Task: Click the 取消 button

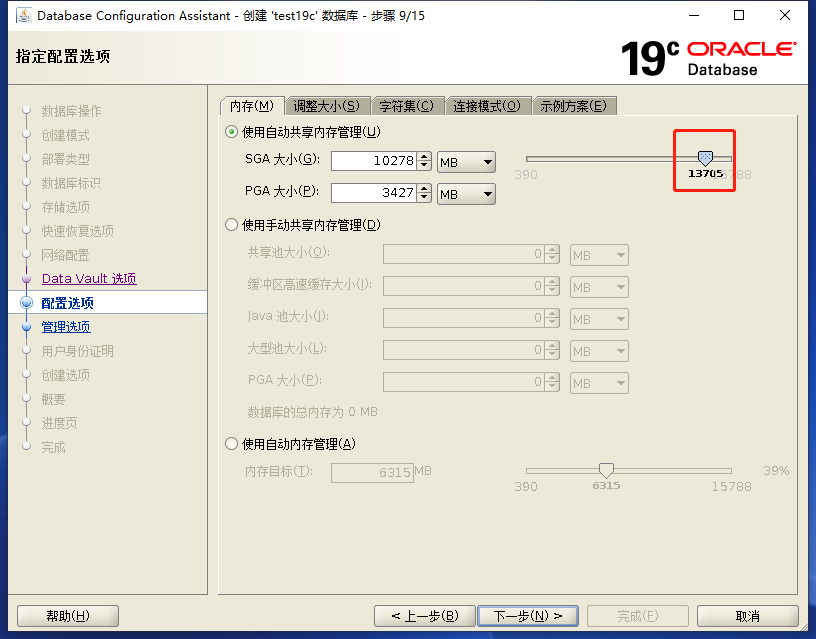Action: coord(748,616)
